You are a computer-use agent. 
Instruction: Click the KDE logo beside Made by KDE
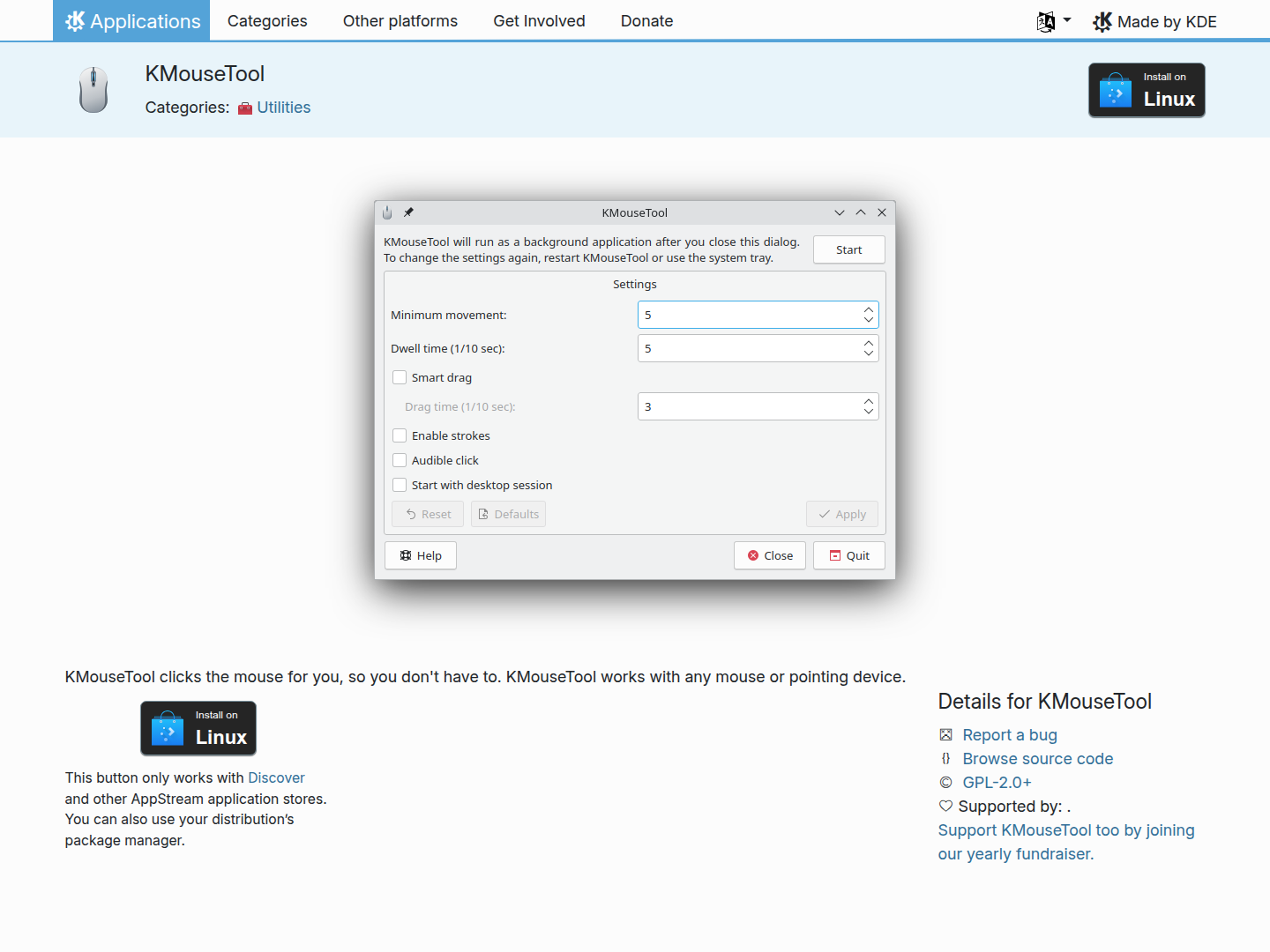(1102, 22)
